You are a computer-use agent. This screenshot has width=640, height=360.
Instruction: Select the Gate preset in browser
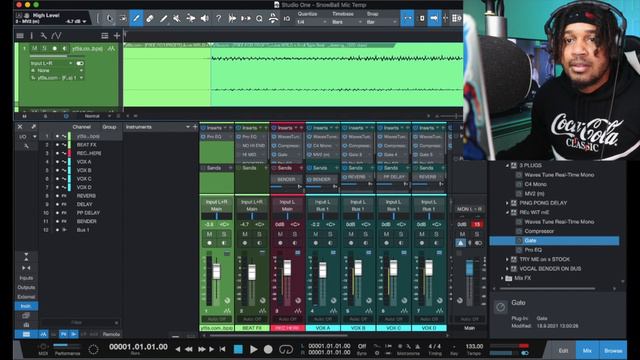tap(554, 240)
